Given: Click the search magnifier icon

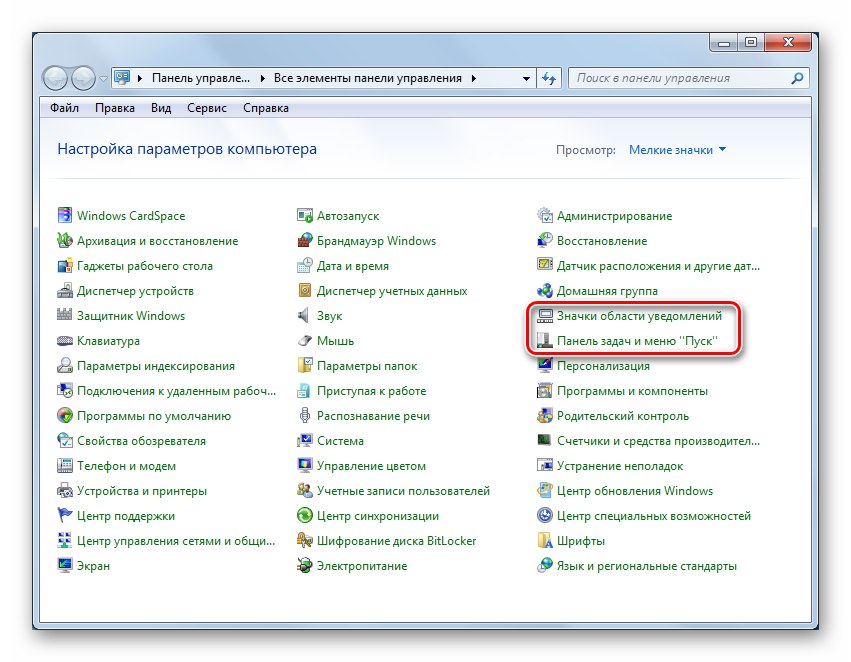Looking at the screenshot, I should [797, 78].
